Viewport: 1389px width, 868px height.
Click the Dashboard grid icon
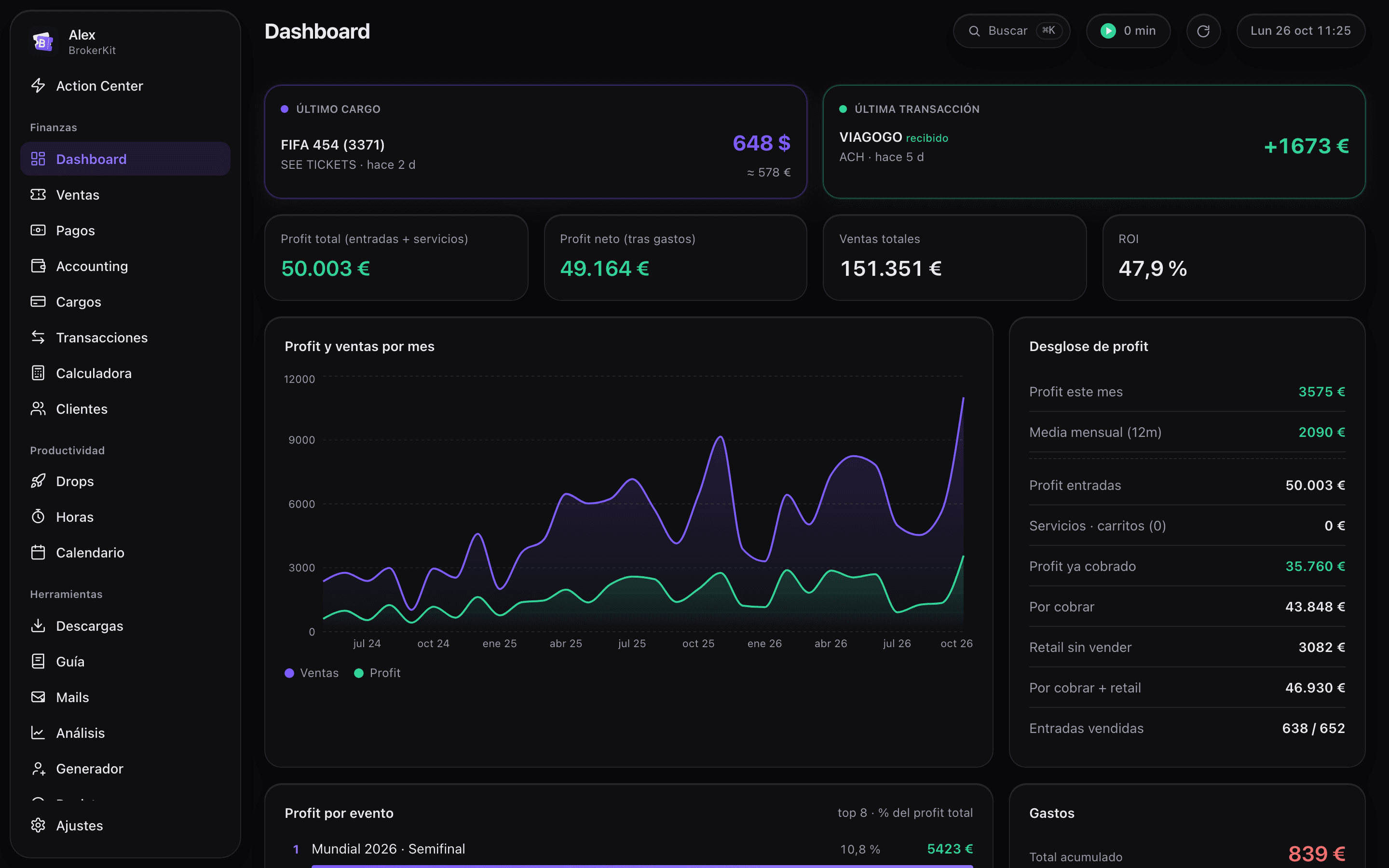point(38,159)
